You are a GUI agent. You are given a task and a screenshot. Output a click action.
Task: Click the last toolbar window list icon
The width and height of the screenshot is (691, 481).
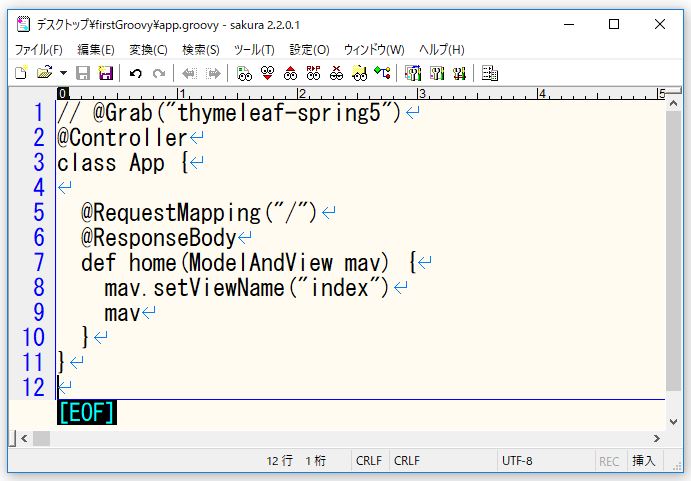[490, 73]
